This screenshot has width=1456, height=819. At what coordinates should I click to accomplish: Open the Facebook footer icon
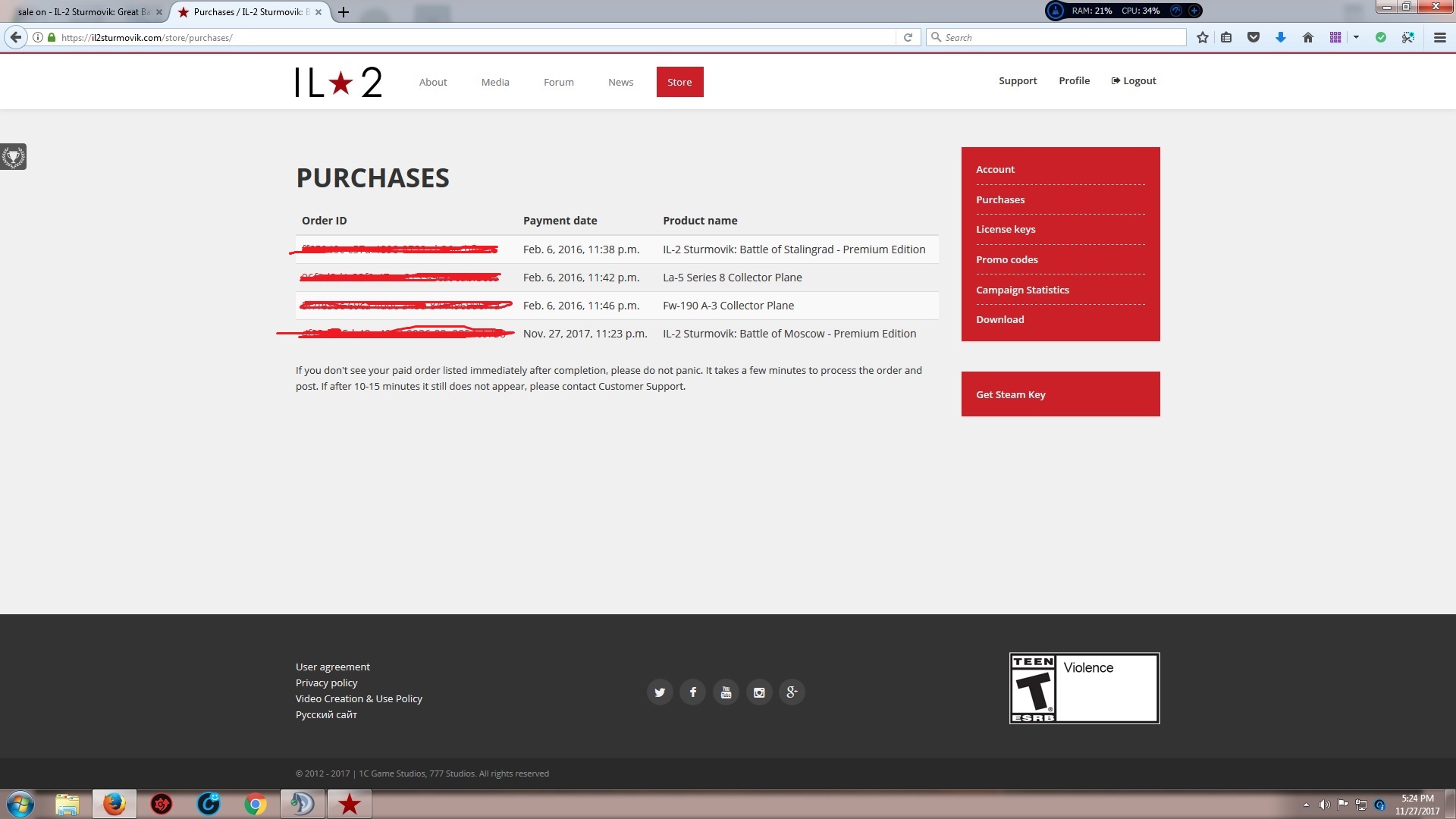[692, 692]
